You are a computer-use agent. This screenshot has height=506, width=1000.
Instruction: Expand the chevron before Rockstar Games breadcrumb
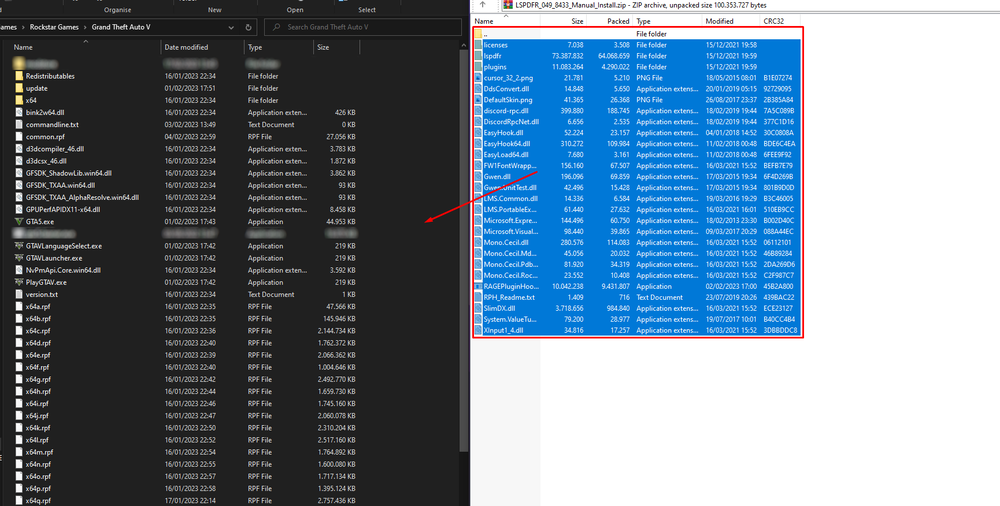point(24,27)
